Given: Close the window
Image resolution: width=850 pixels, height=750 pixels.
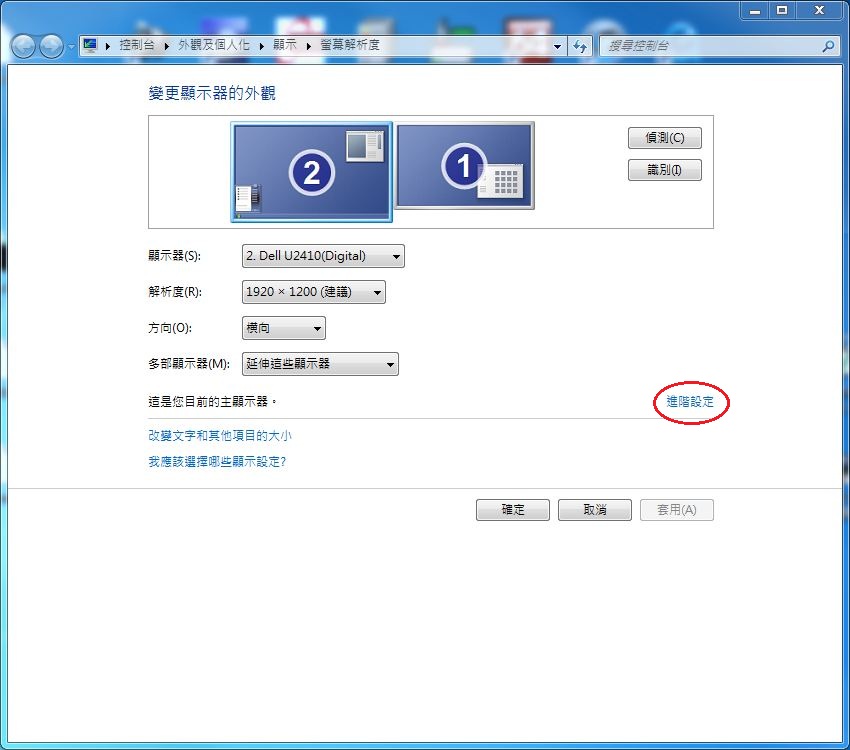Looking at the screenshot, I should point(819,11).
